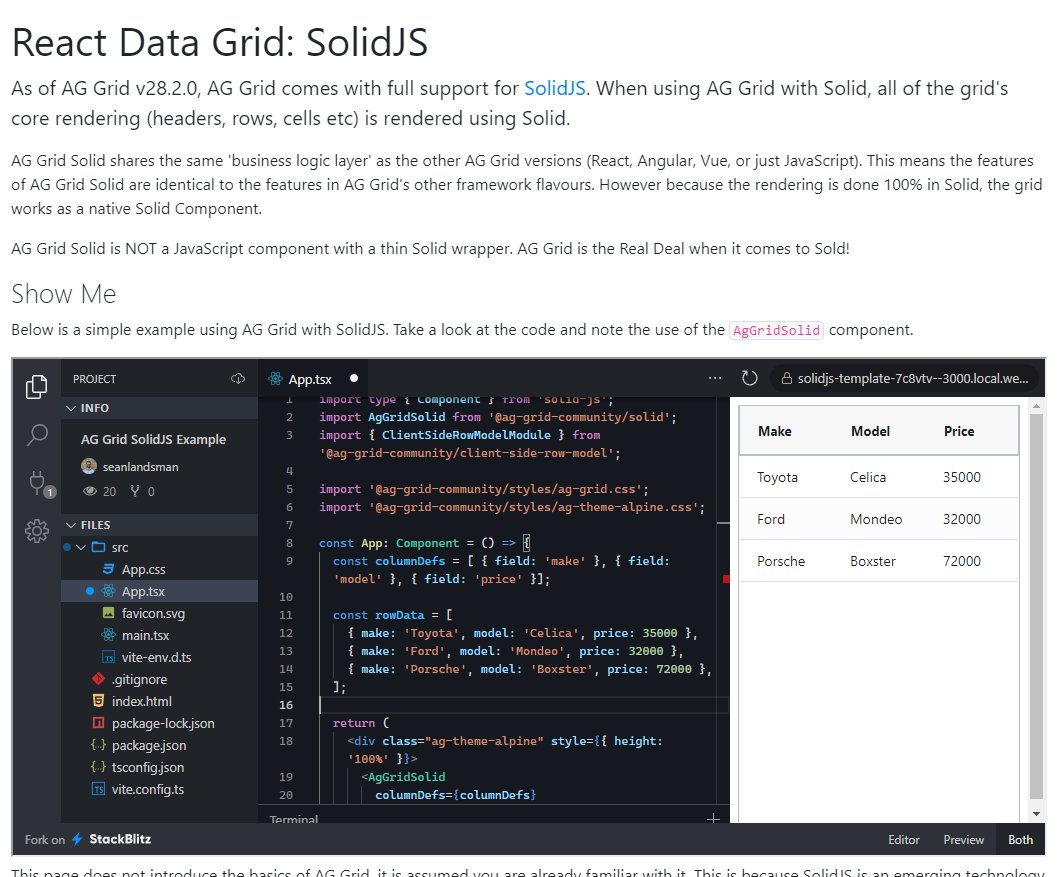Screen dimensions: 1057x877
Task: Click Fork on StackBlitz link
Action: [x=88, y=839]
